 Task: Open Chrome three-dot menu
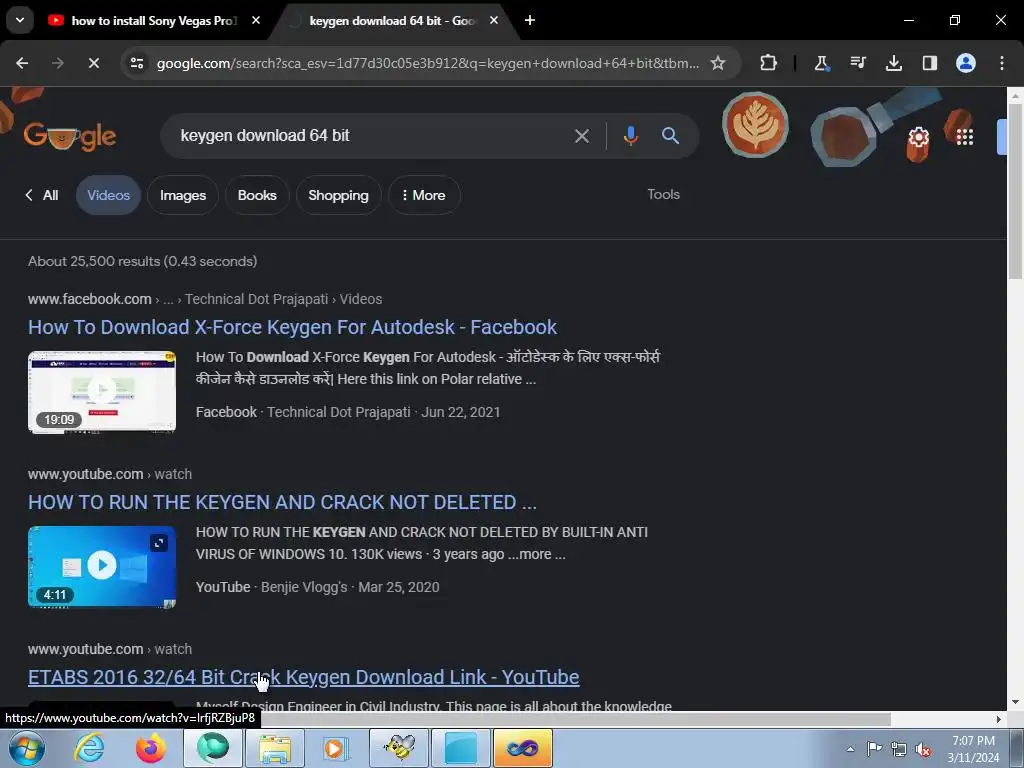[1001, 63]
